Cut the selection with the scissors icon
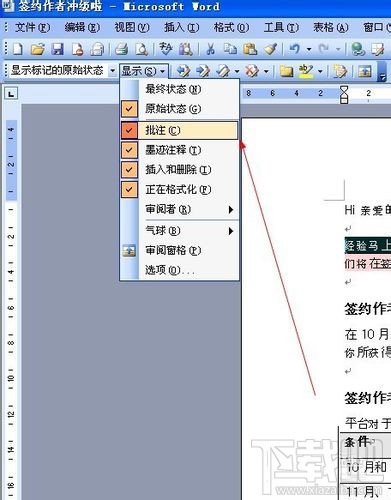This screenshot has height=500, width=391. (210, 50)
